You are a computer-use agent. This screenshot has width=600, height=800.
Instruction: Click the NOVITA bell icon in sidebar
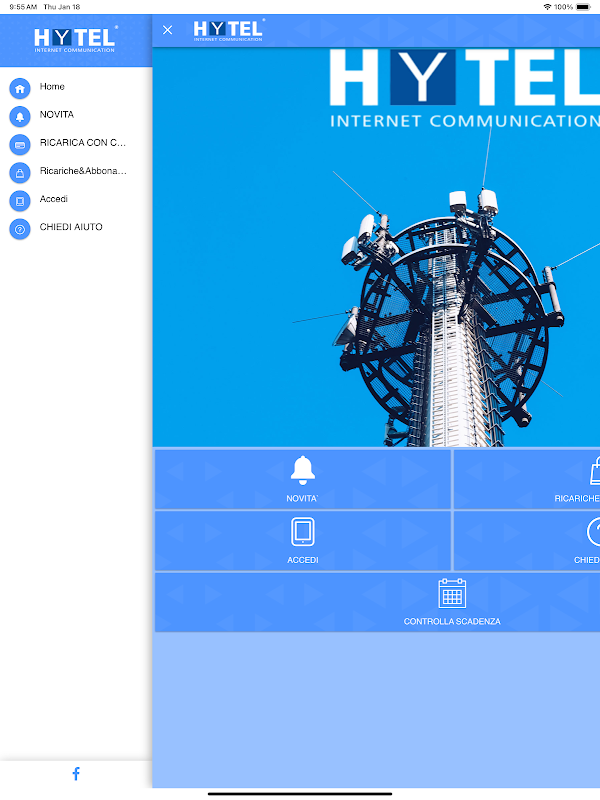[x=20, y=117]
